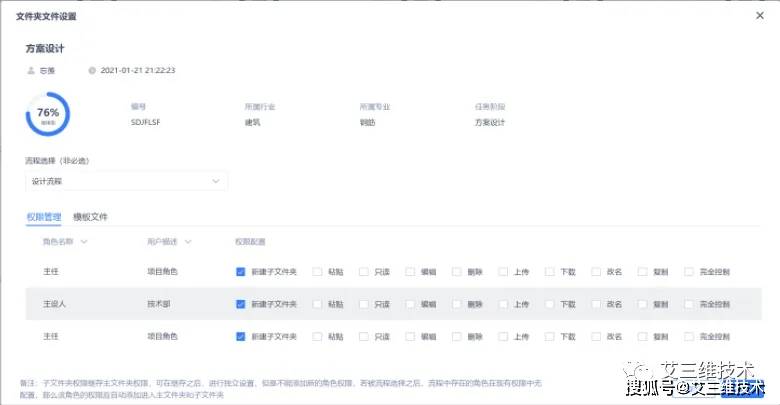Image resolution: width=780 pixels, height=405 pixels.
Task: Tick the 删除 checkbox in the 主设人 row
Action: [457, 304]
